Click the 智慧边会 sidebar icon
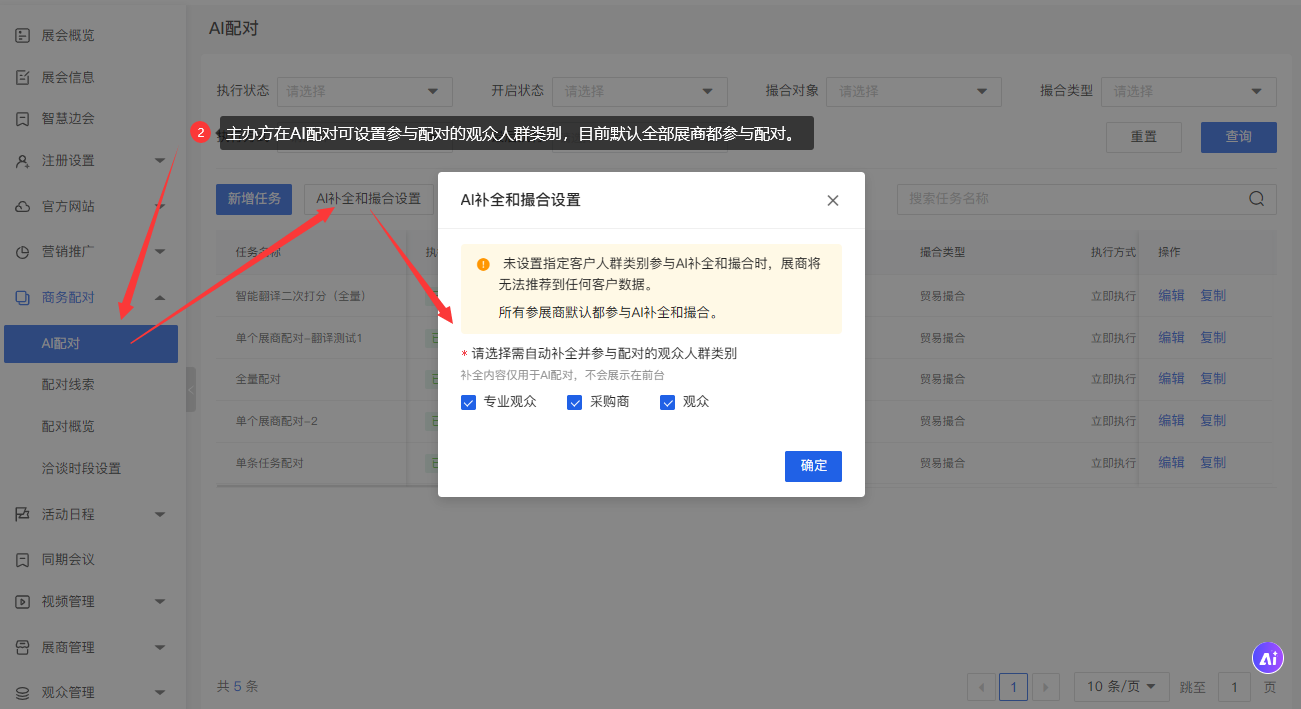This screenshot has width=1301, height=709. tap(22, 119)
